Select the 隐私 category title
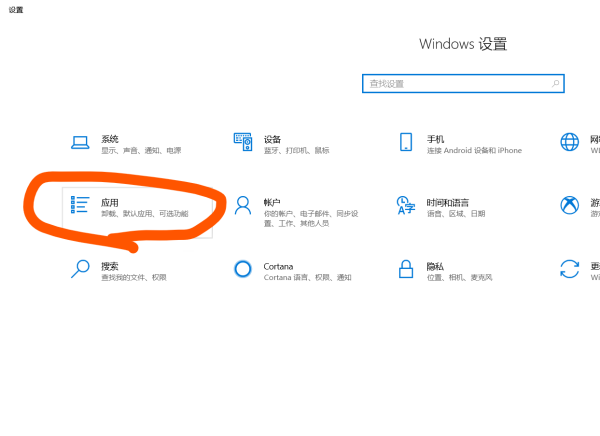This screenshot has width=600, height=436. click(435, 266)
